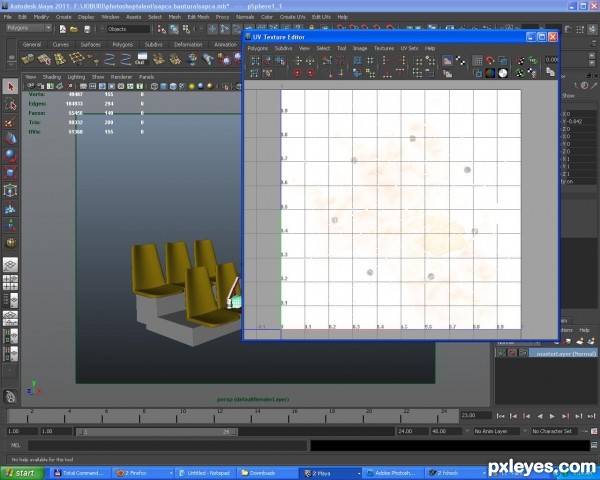Screen dimensions: 600x480
Task: Click camera select icon in viewport toolbar
Action: 31,87
